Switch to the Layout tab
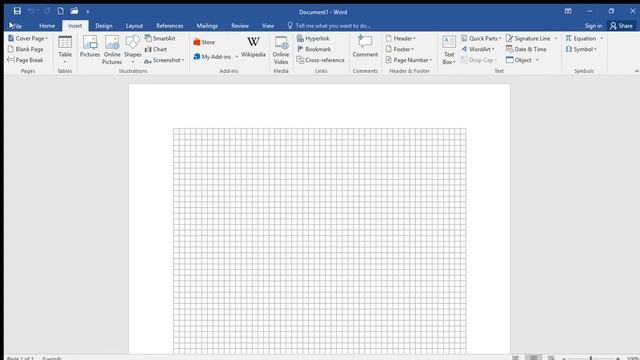This screenshot has height=360, width=640. [134, 26]
